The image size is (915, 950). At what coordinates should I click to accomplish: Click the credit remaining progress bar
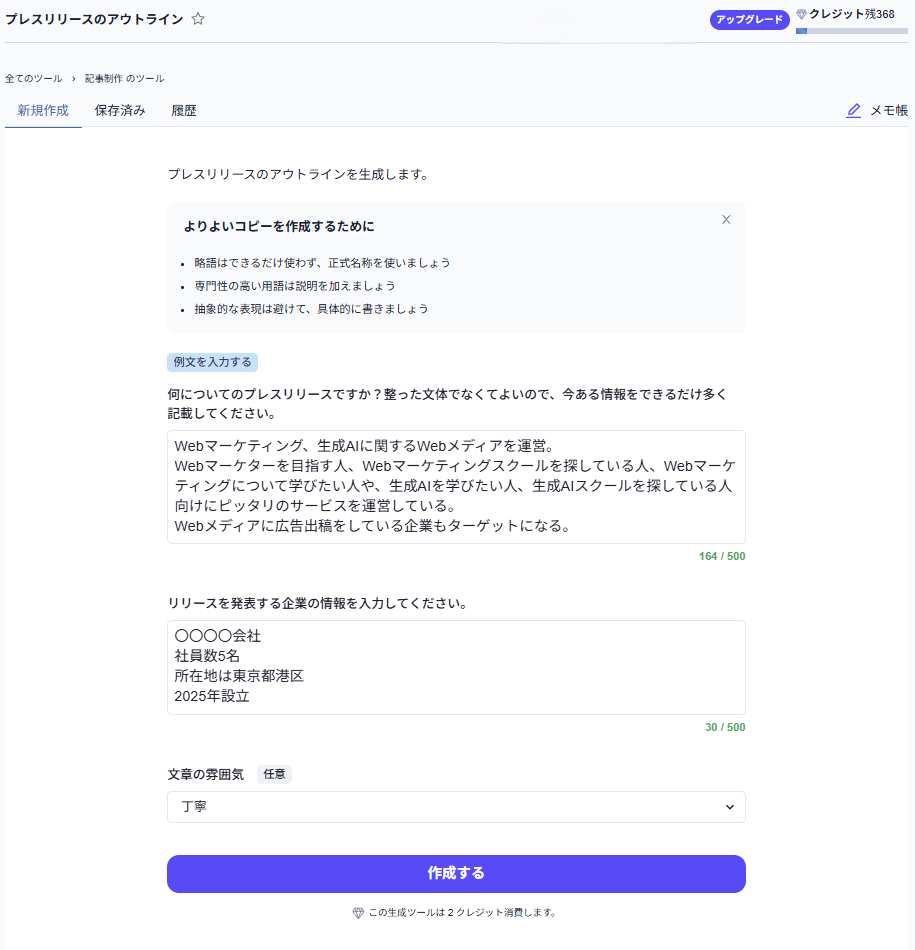pyautogui.click(x=851, y=31)
